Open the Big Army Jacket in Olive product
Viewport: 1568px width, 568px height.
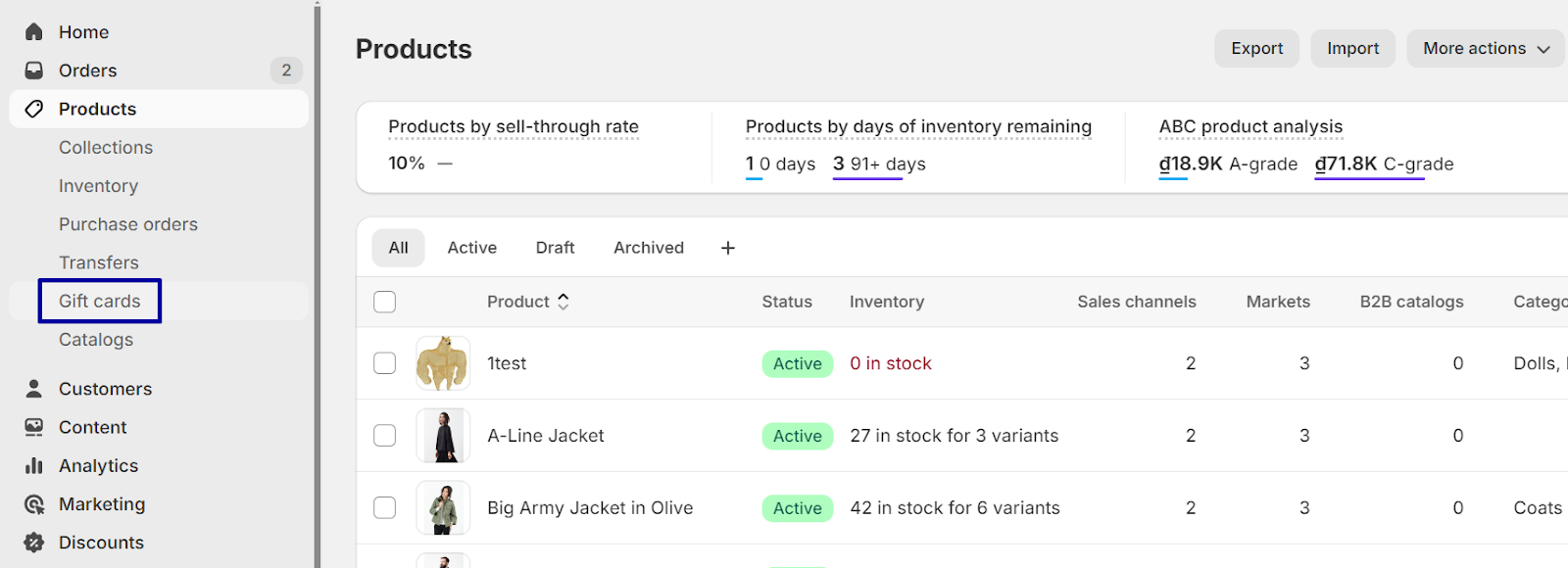click(x=590, y=508)
